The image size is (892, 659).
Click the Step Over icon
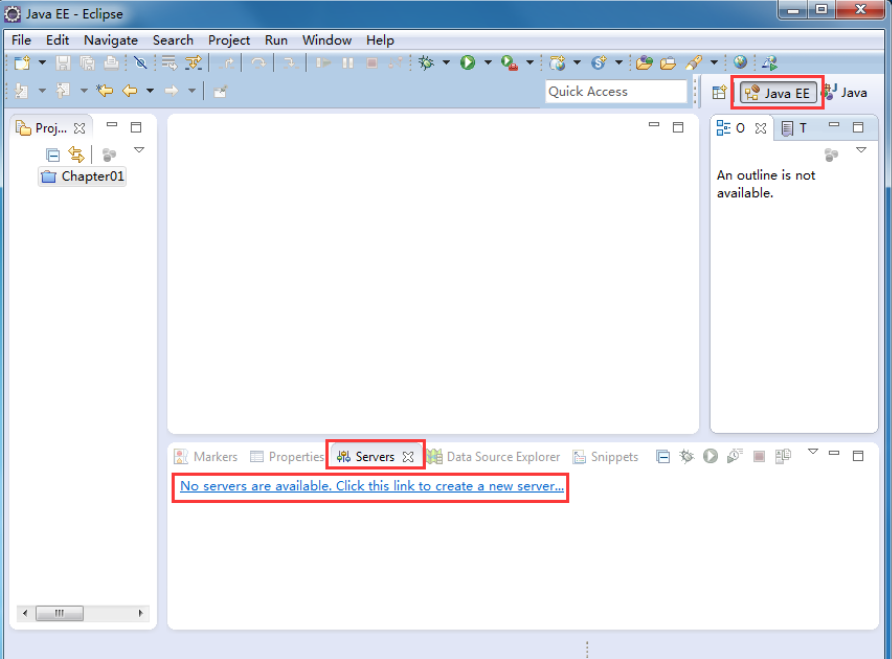tap(259, 63)
